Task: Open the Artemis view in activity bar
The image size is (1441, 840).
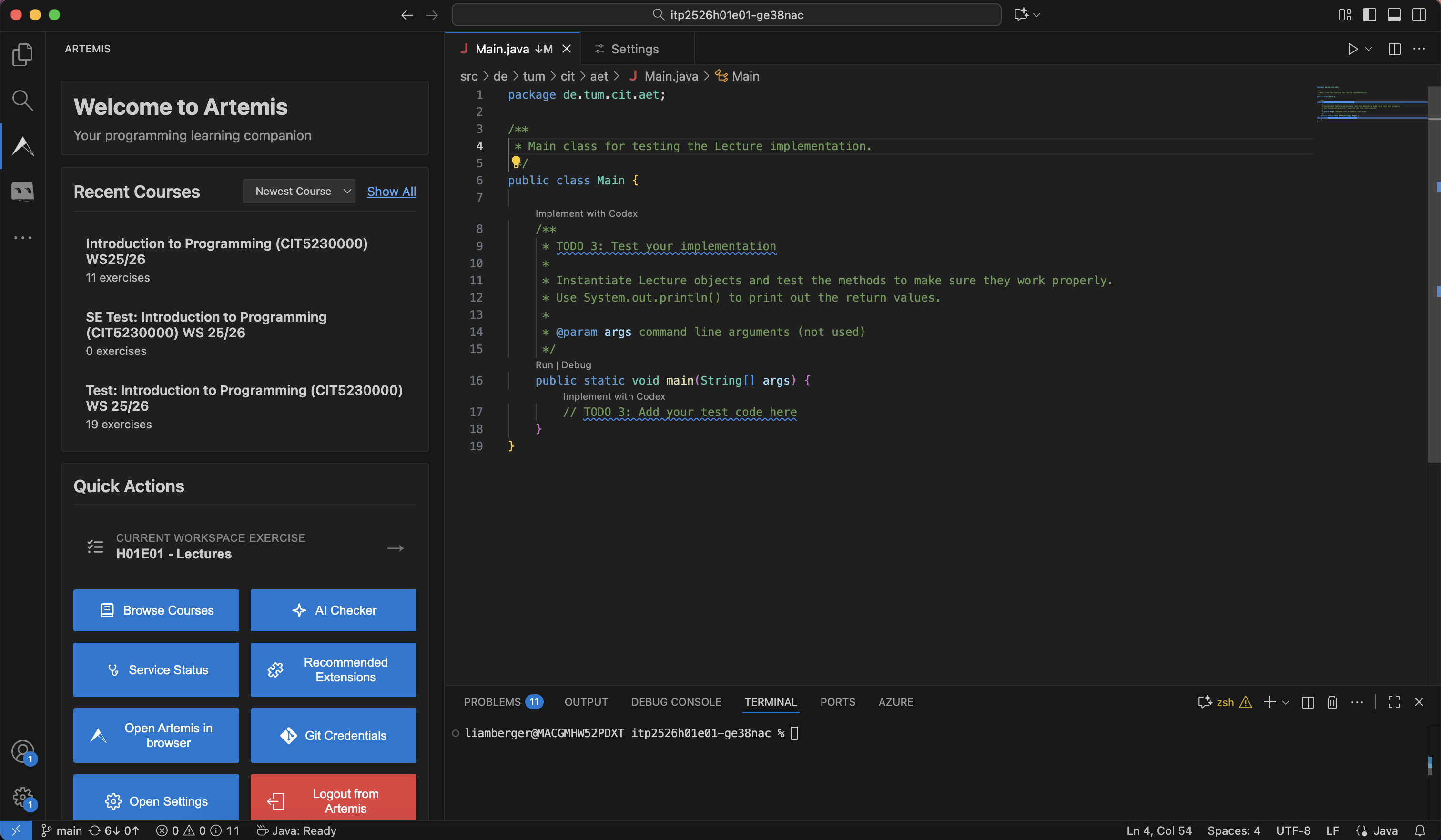Action: (23, 146)
